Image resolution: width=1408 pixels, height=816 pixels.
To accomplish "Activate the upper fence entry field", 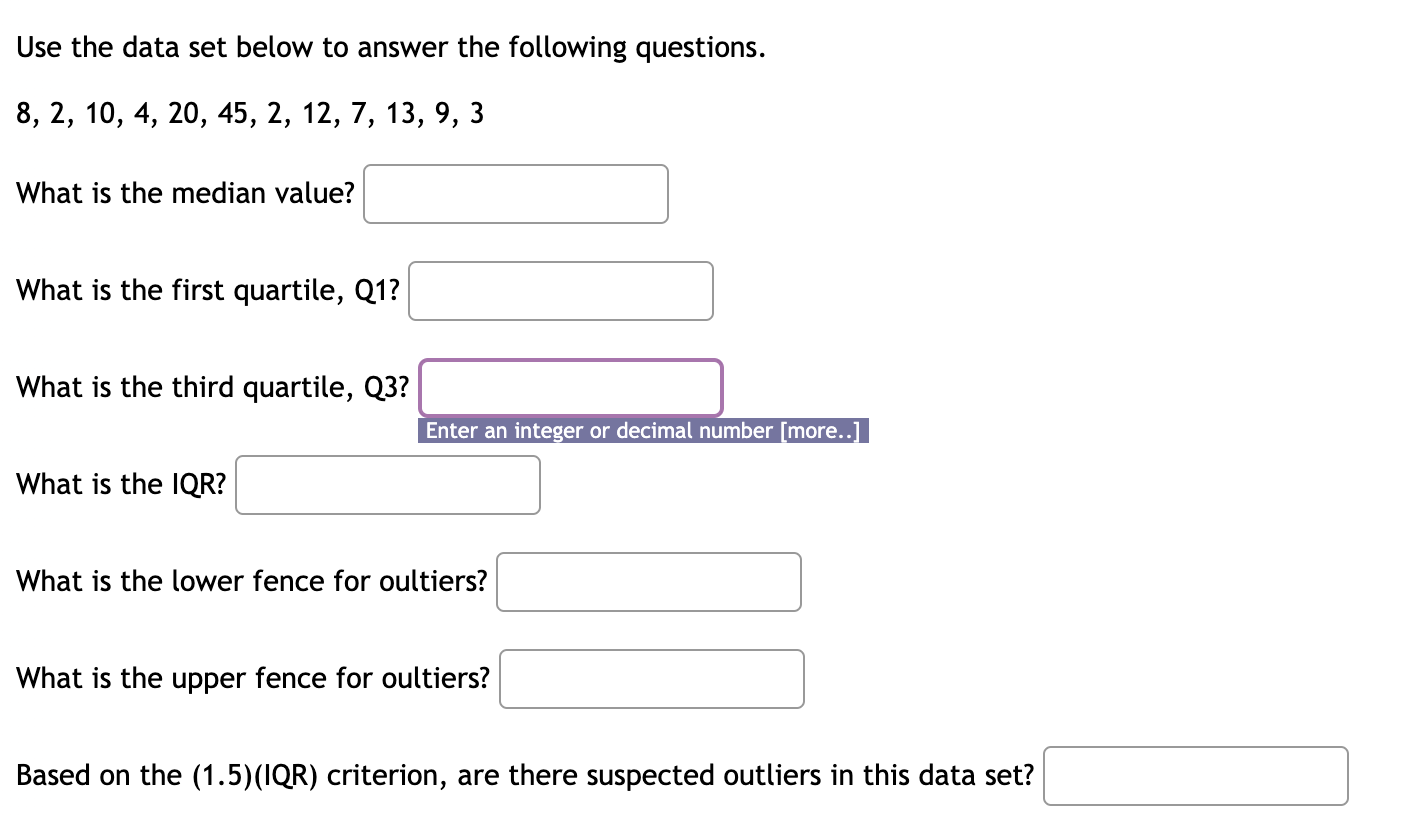I will pyautogui.click(x=651, y=679).
